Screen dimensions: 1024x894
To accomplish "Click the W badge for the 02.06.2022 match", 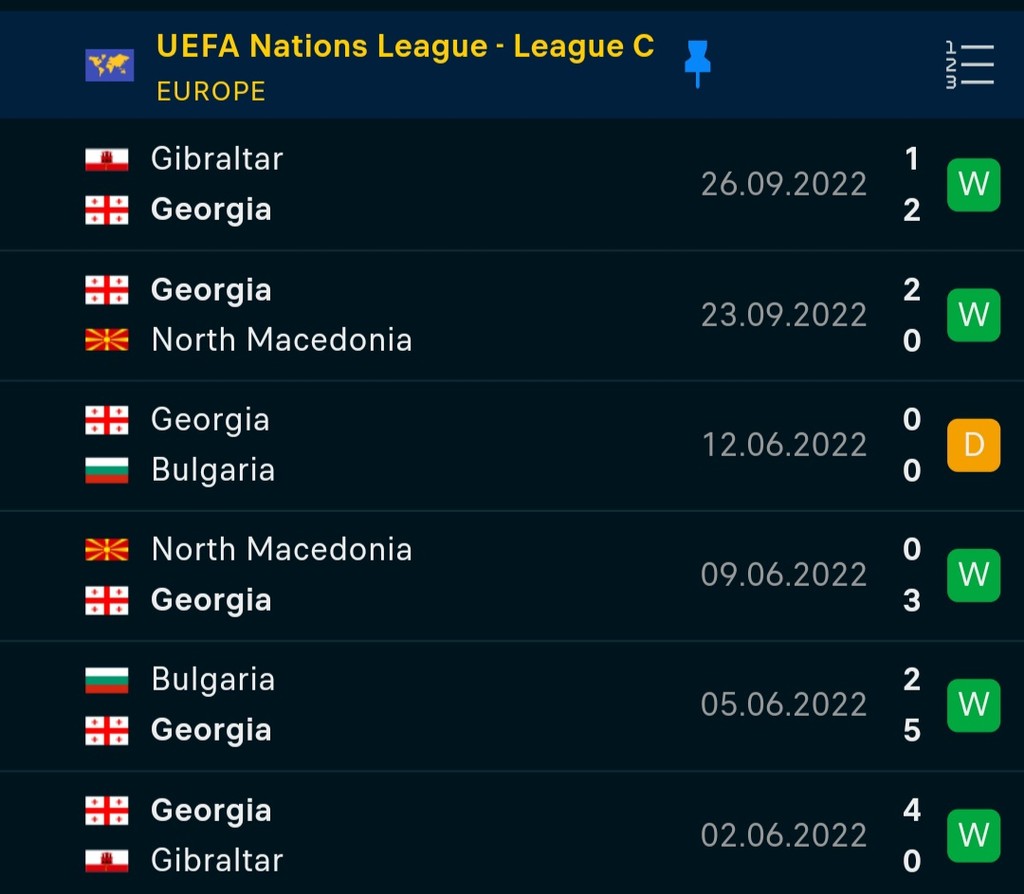I will pyautogui.click(x=974, y=836).
